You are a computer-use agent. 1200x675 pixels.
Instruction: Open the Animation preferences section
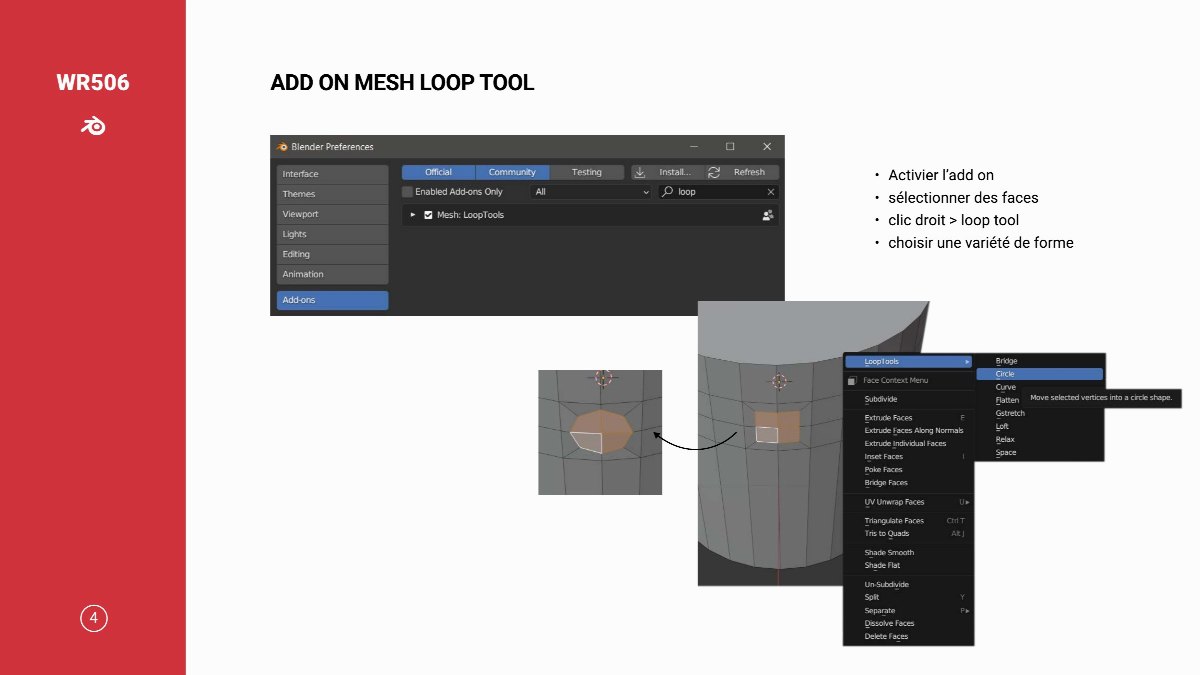click(332, 274)
